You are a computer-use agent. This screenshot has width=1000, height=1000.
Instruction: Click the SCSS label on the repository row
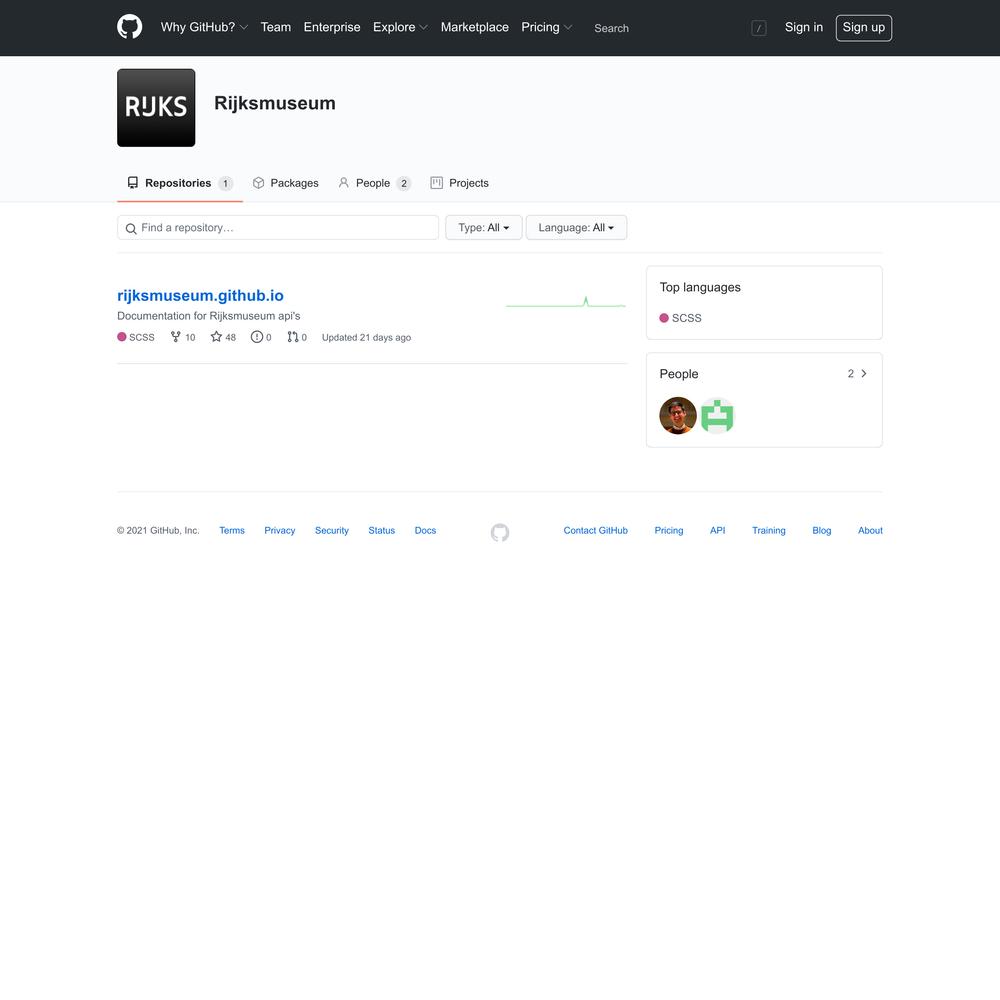point(136,337)
